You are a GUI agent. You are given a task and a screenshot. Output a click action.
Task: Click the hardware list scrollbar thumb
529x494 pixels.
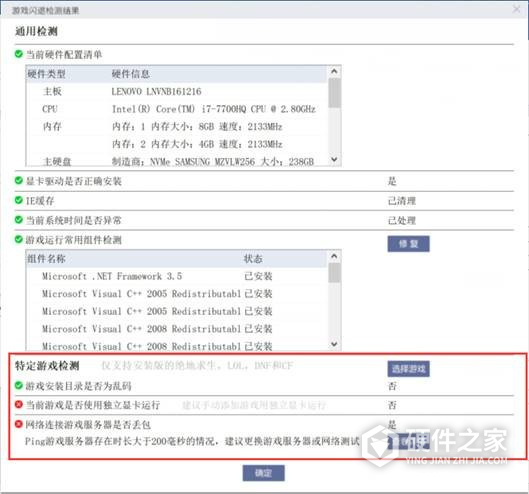(x=334, y=92)
